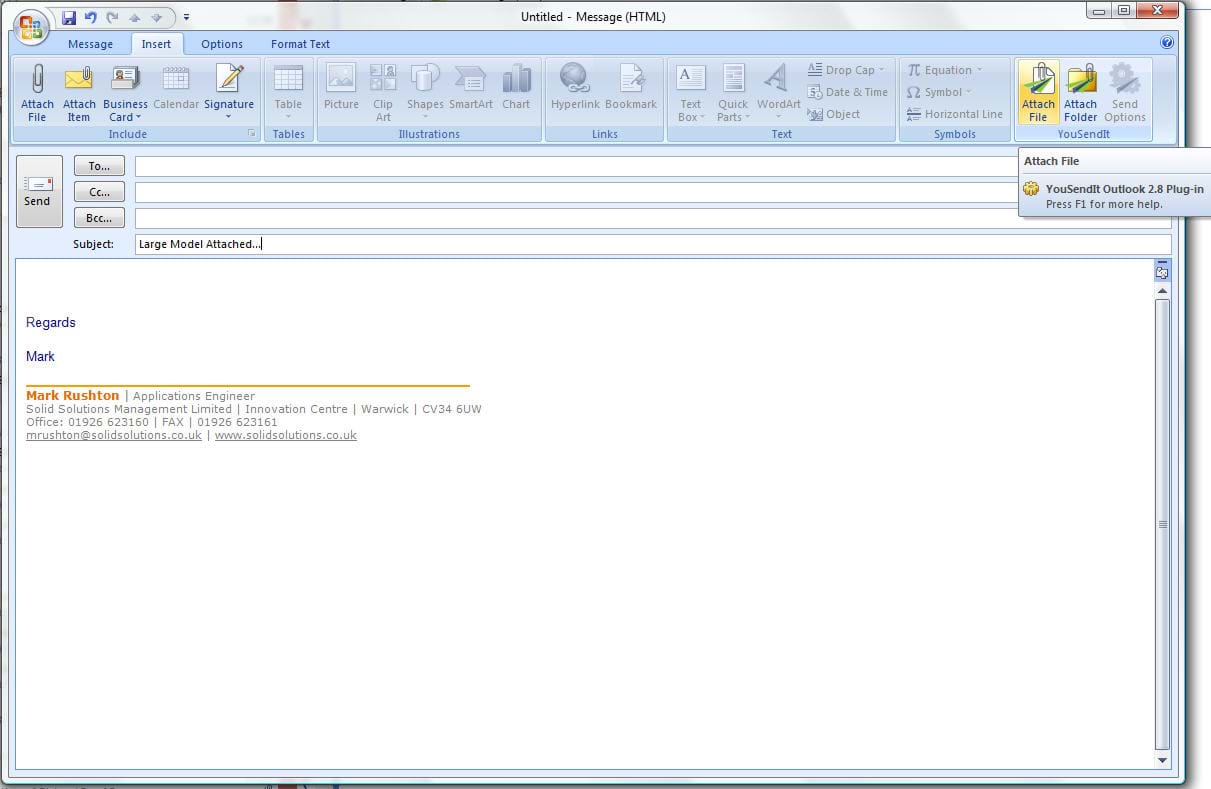This screenshot has width=1211, height=789.
Task: Open the Clip Art pane
Action: [382, 90]
